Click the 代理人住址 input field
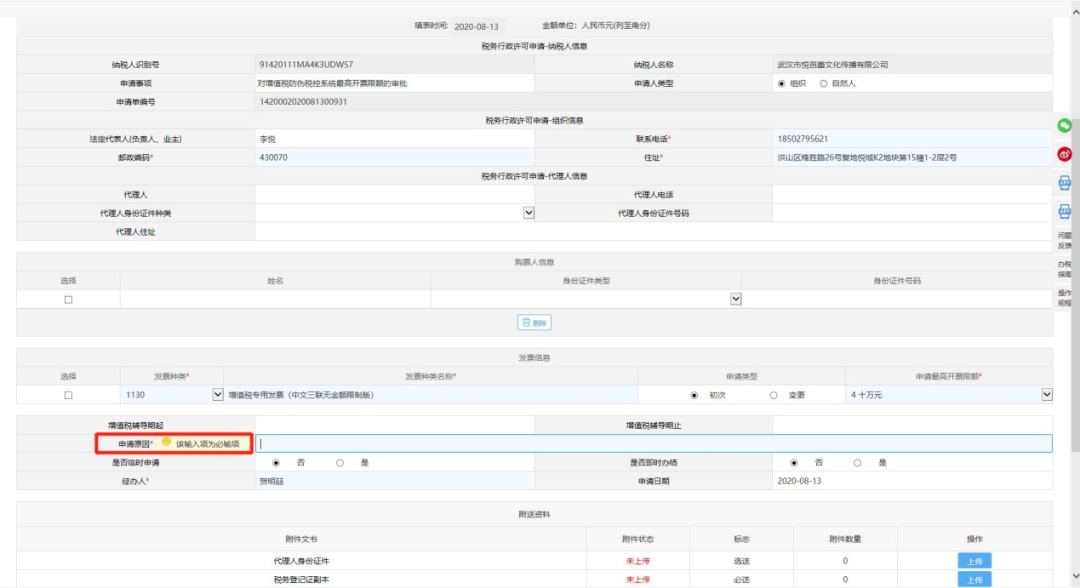 tap(654, 232)
